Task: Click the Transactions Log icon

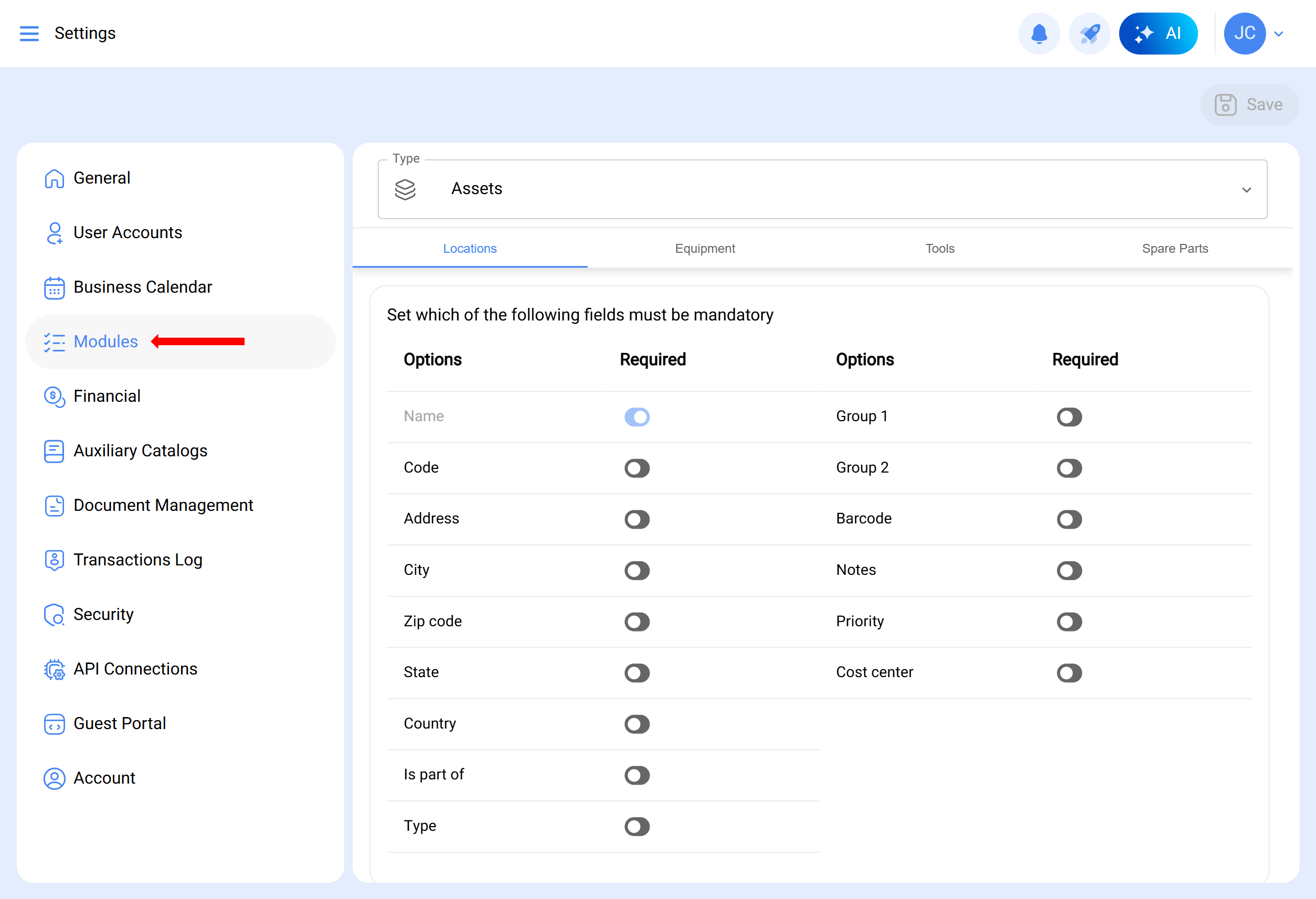Action: coord(54,560)
